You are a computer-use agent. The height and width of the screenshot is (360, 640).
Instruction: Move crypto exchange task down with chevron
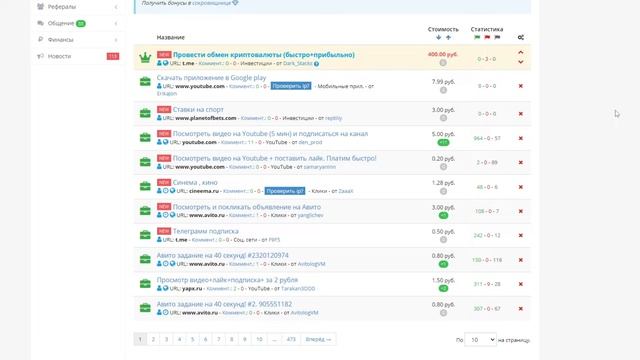tap(520, 62)
